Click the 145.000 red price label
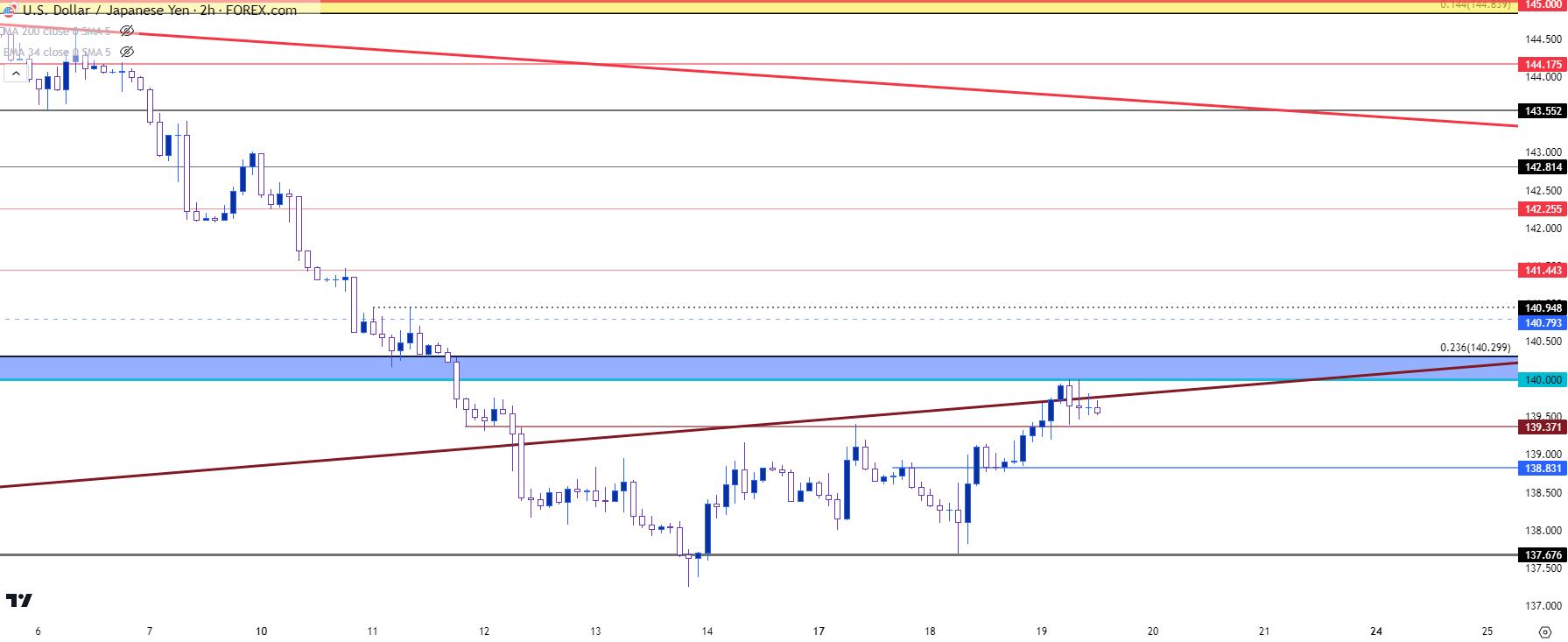The image size is (1568, 642). pos(1543,4)
